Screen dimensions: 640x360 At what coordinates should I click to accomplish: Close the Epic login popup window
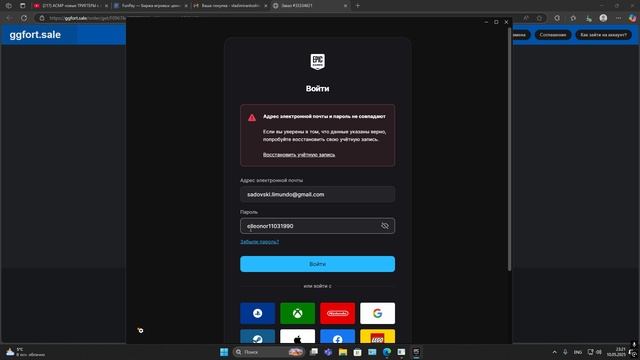(x=506, y=22)
